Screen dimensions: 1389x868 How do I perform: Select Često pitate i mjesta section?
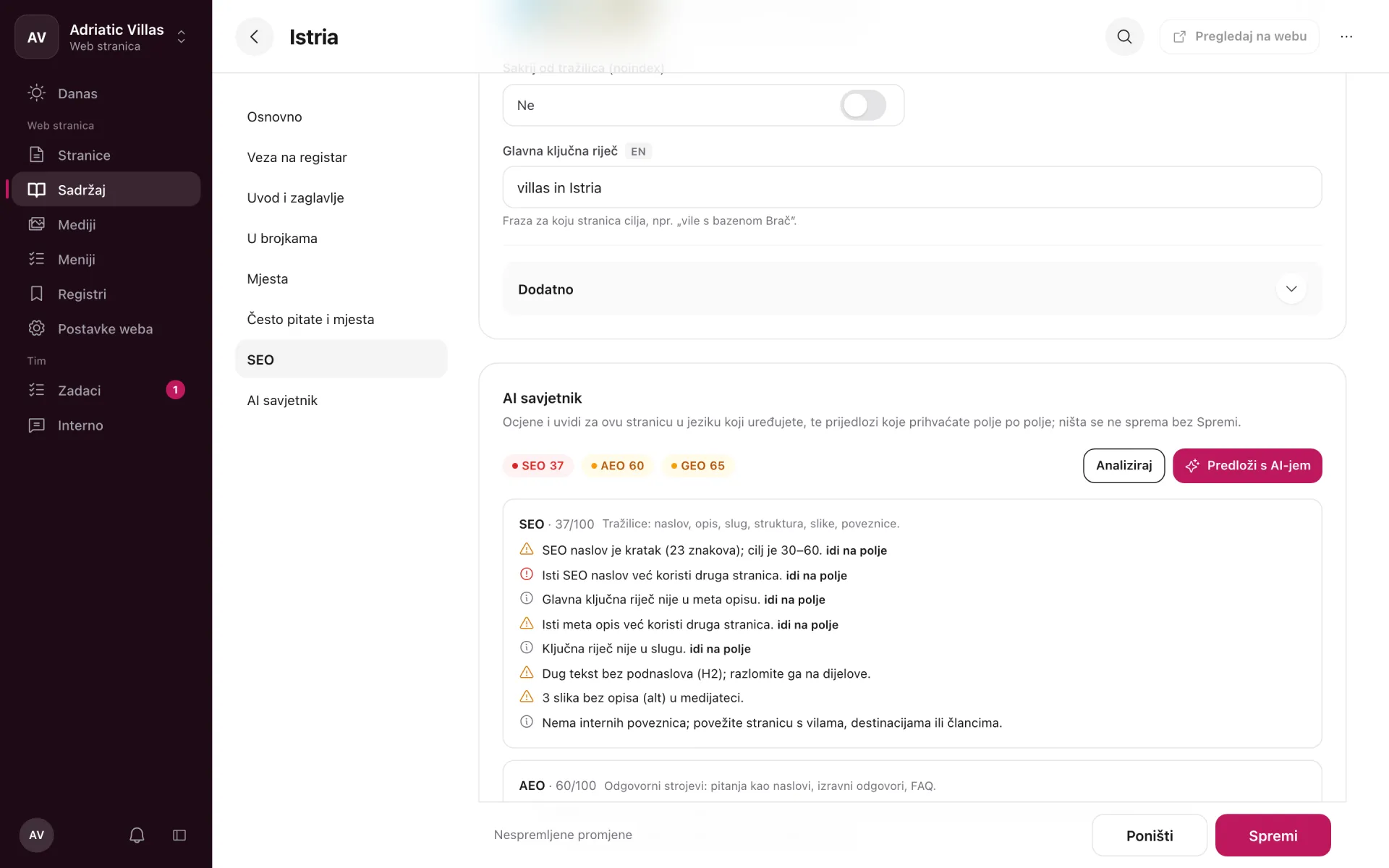(341, 320)
